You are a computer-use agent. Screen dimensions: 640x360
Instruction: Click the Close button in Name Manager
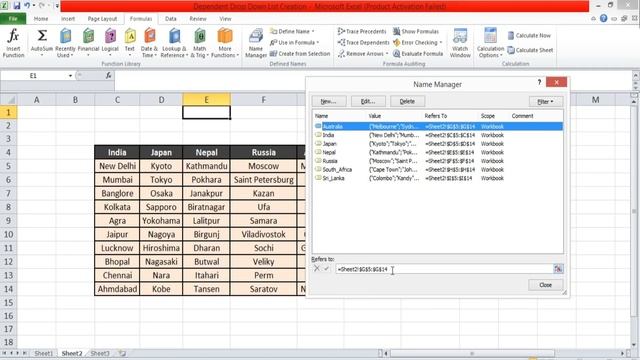click(x=545, y=285)
